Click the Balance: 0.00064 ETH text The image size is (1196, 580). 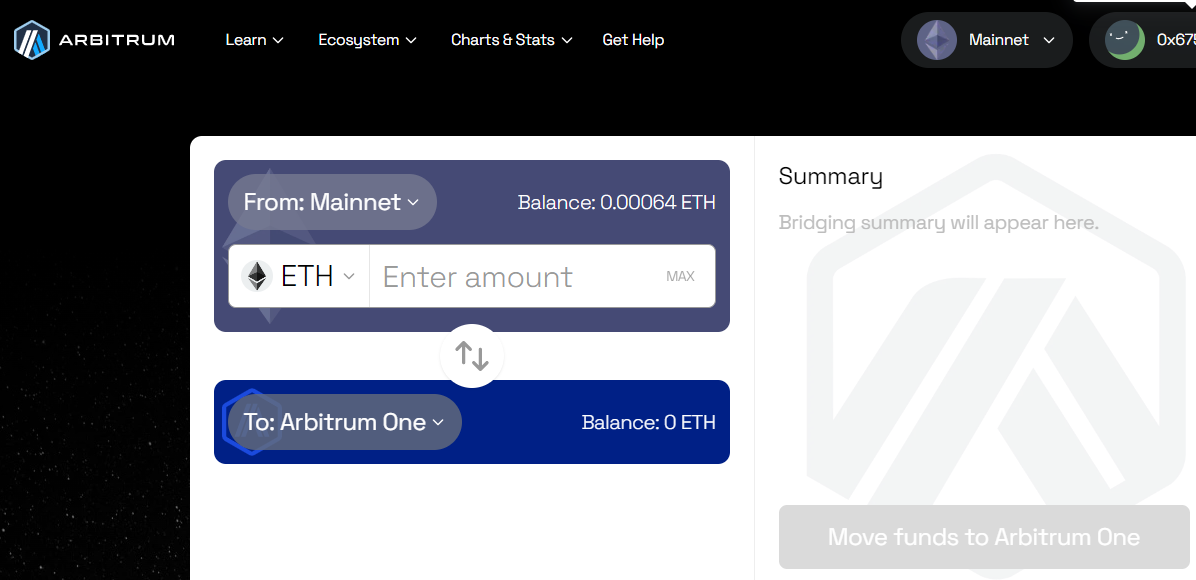coord(616,202)
